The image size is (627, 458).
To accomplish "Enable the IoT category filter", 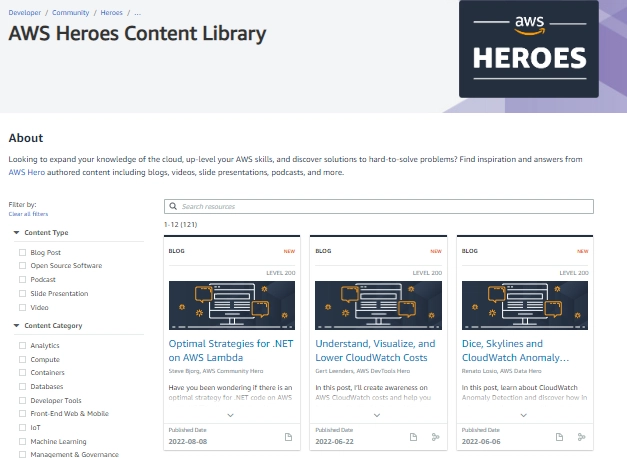I will click(x=22, y=428).
